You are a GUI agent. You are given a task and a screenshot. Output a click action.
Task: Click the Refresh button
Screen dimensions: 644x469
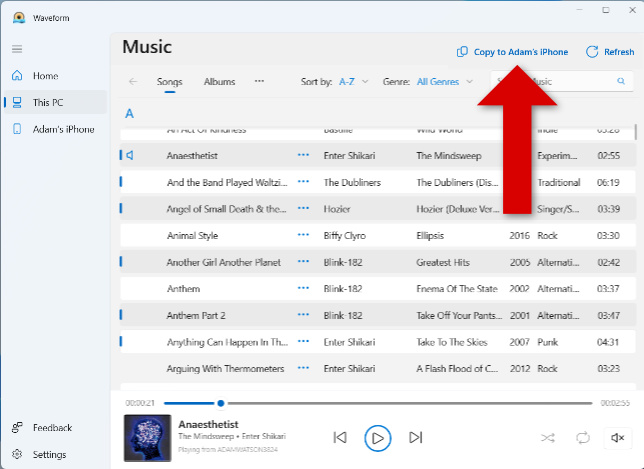610,52
